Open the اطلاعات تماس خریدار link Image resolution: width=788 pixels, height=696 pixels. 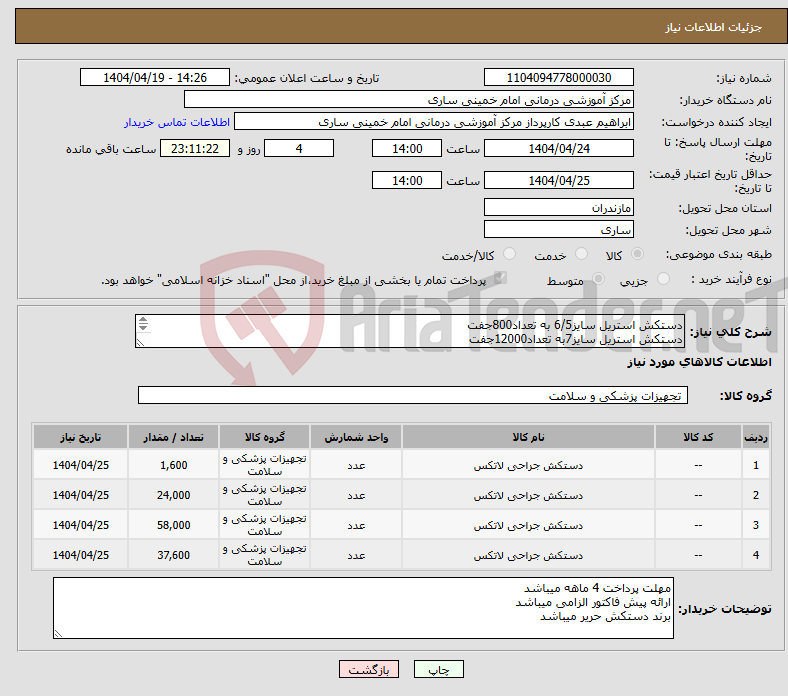(177, 122)
